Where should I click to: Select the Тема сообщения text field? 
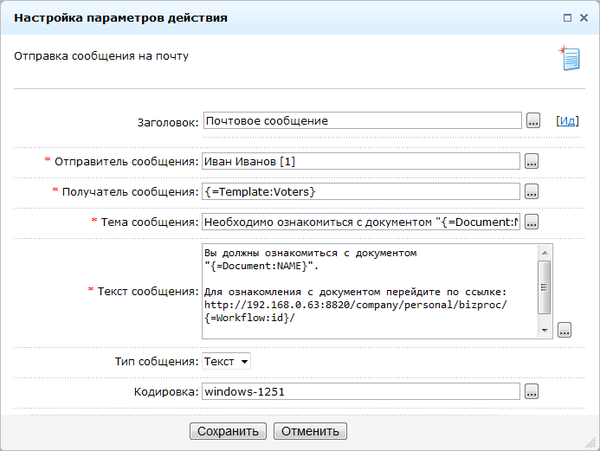pos(360,222)
